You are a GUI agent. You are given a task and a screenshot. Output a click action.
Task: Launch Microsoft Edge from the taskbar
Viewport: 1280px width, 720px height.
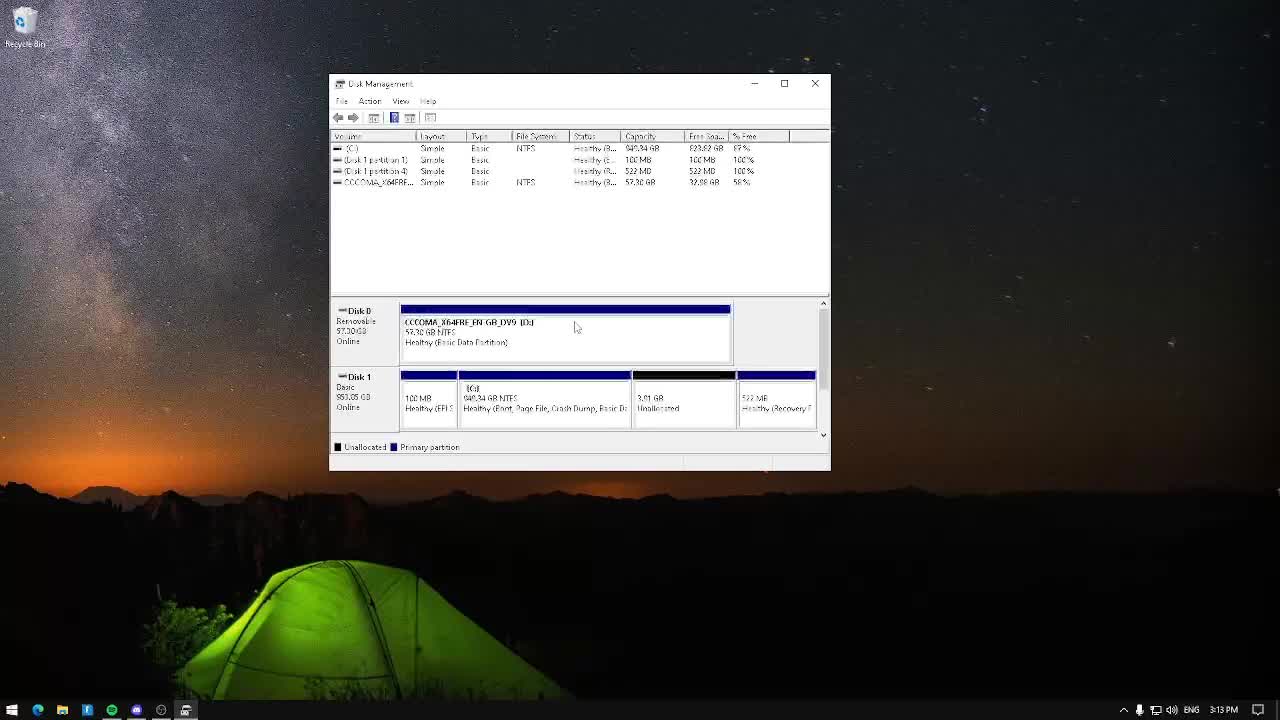coord(38,710)
